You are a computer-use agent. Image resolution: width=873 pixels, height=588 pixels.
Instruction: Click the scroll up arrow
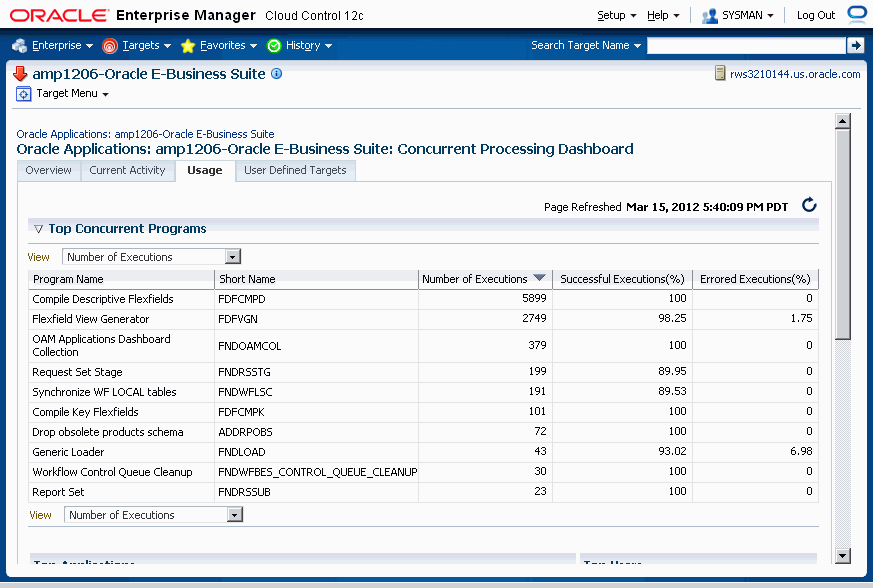843,121
